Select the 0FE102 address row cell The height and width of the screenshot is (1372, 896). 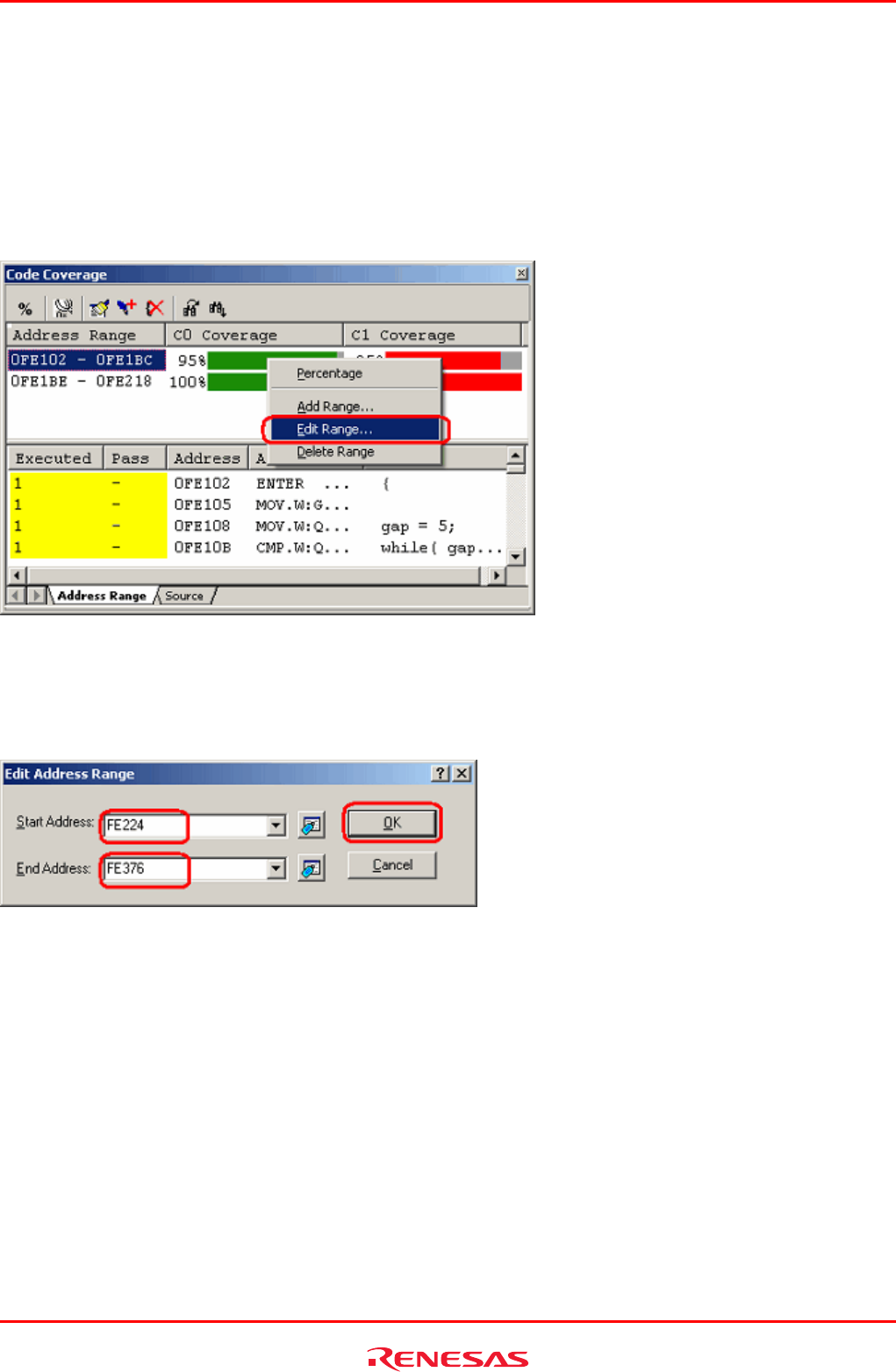[202, 483]
